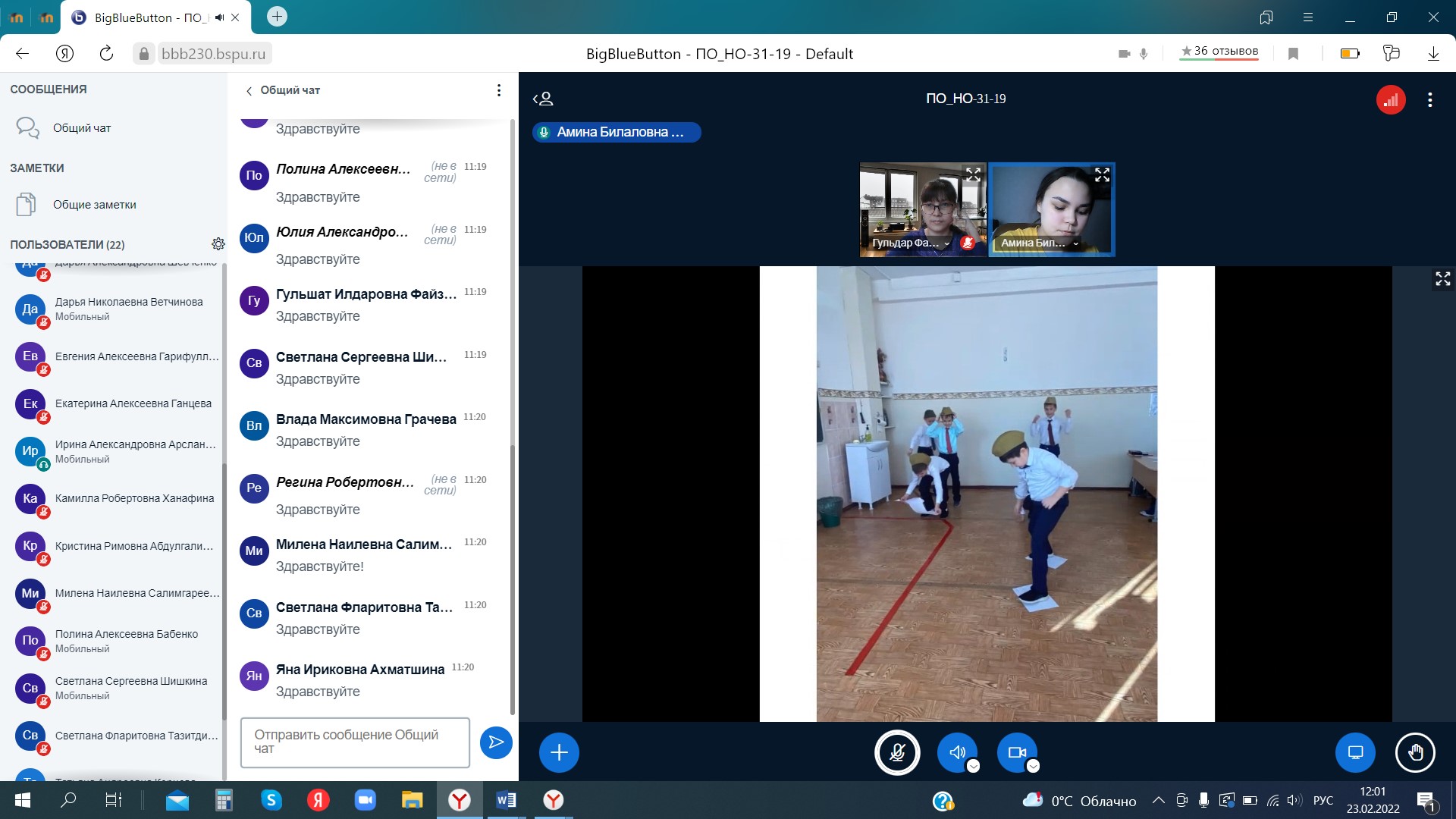Toggle the webcam sharing button
This screenshot has width=1456, height=819.
click(x=1016, y=752)
